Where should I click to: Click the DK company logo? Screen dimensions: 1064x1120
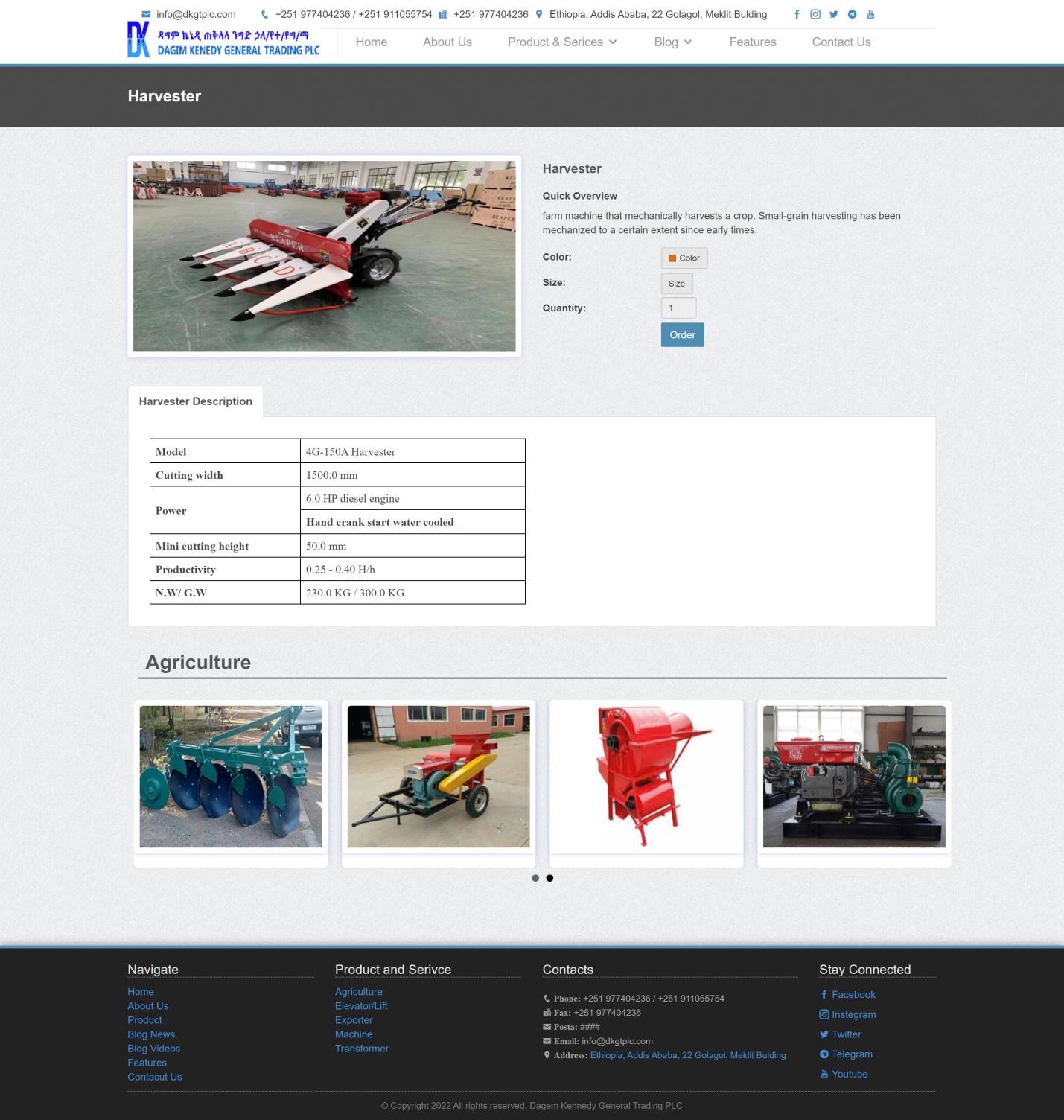click(223, 40)
